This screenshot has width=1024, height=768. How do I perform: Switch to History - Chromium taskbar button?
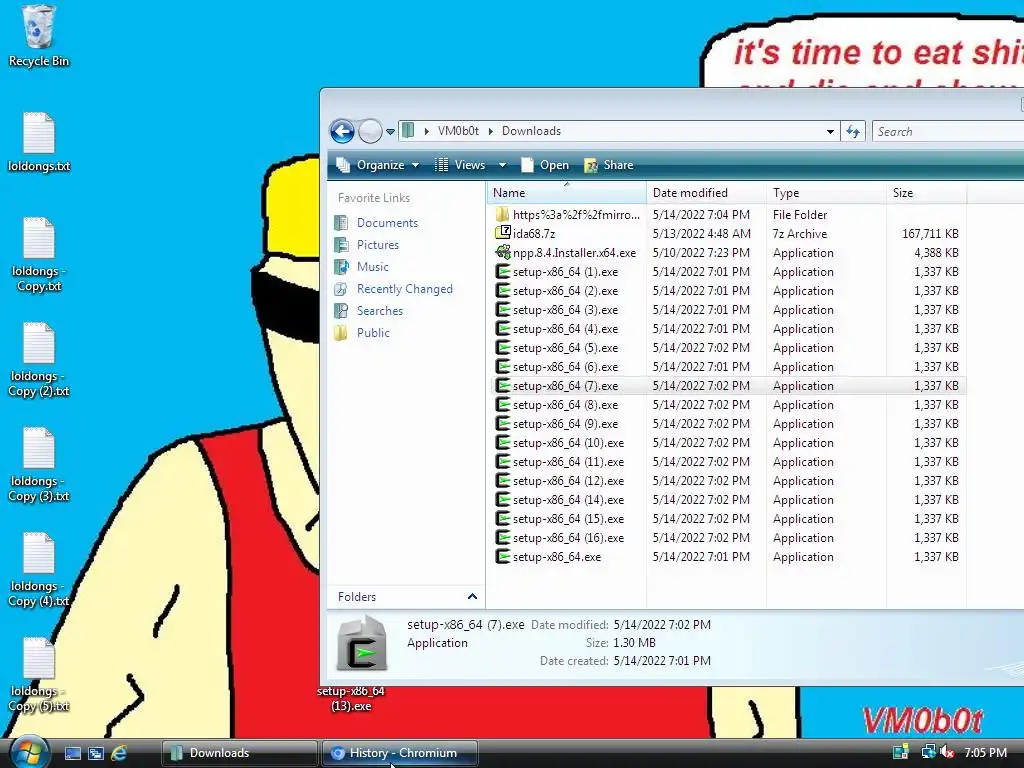[400, 753]
